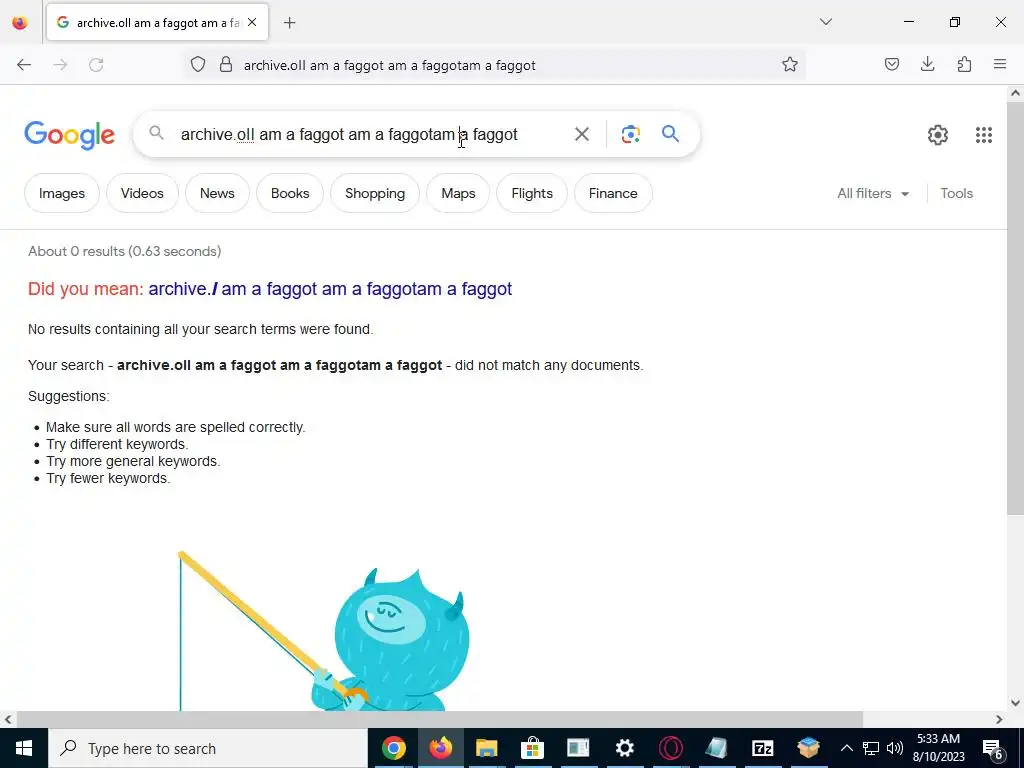View site security padlock information

[226, 65]
